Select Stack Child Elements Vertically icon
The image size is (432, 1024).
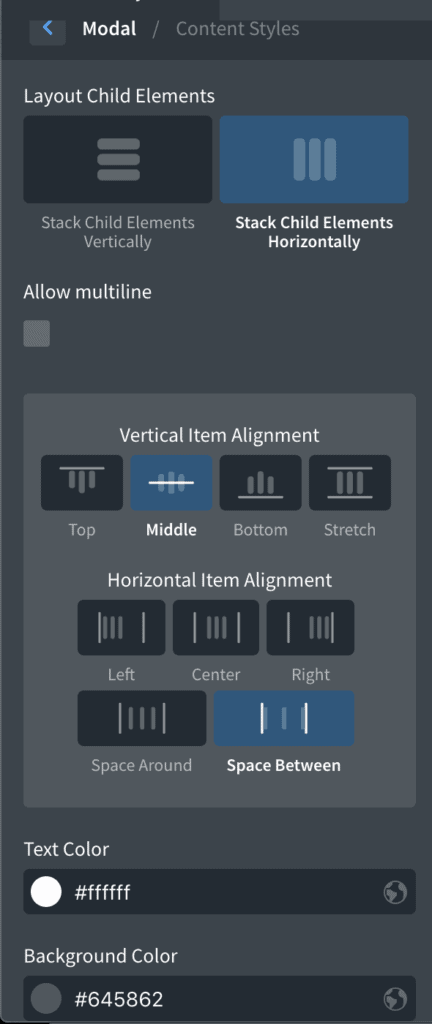click(x=117, y=159)
